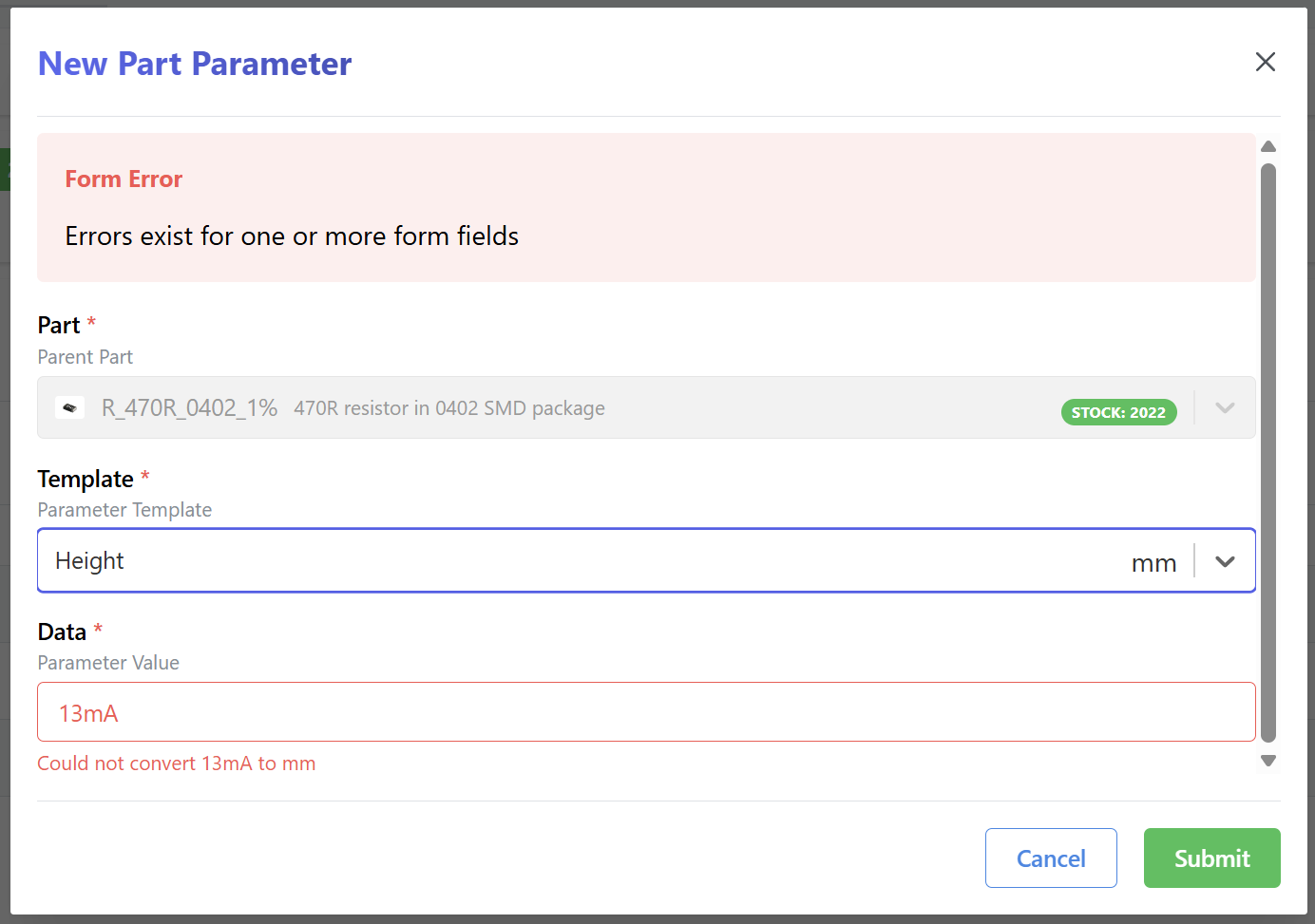Click the required field asterisk beside Part

[91, 321]
